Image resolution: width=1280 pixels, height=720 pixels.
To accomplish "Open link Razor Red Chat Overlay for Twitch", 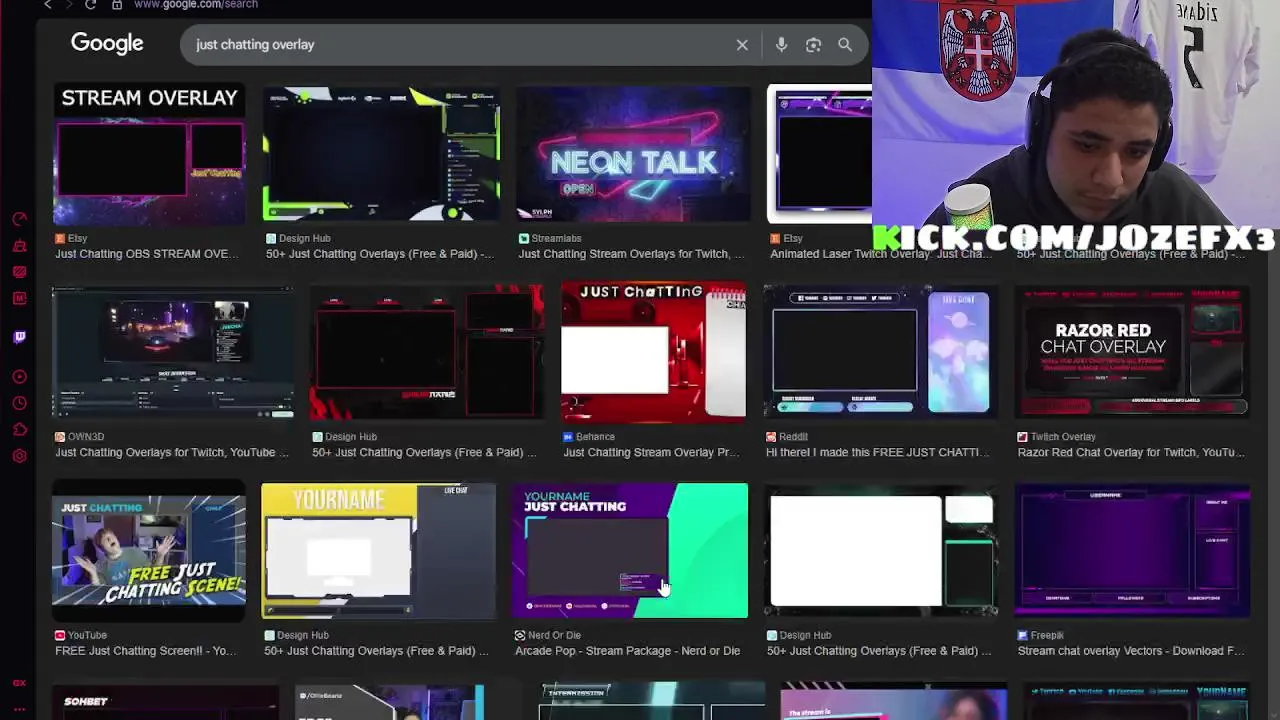I will point(1131,452).
